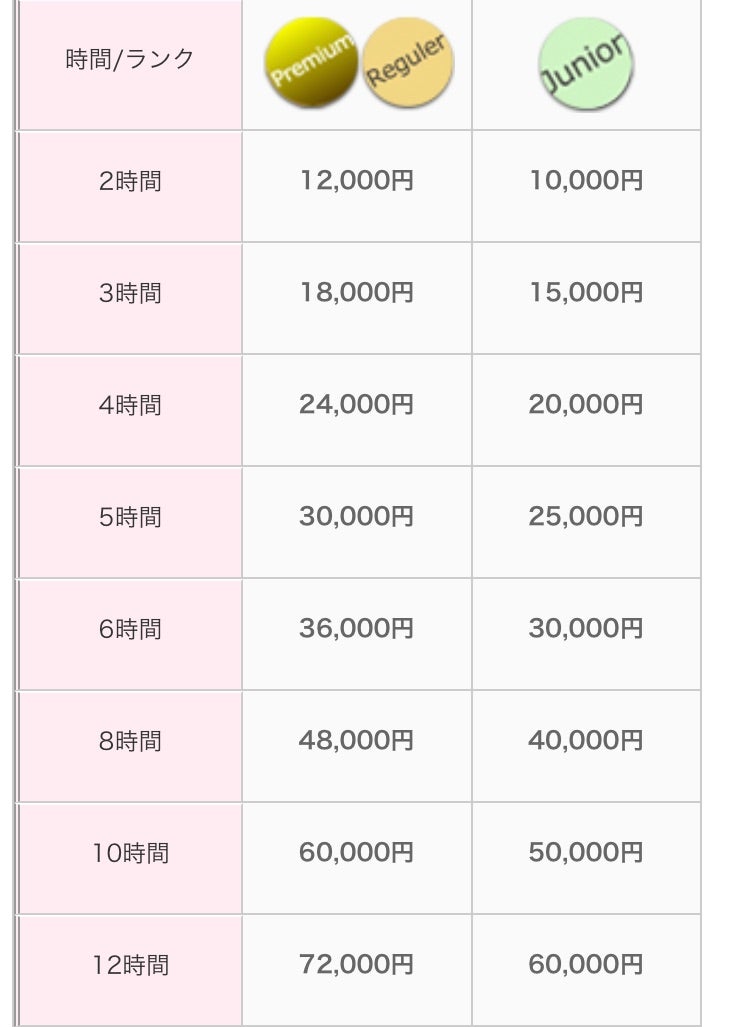Click the 40,000円 Junior price

586,740
